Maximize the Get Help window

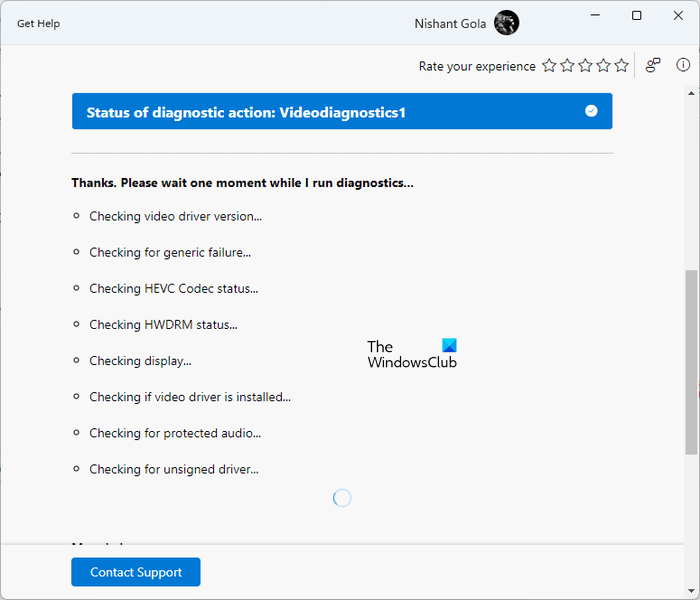point(637,16)
